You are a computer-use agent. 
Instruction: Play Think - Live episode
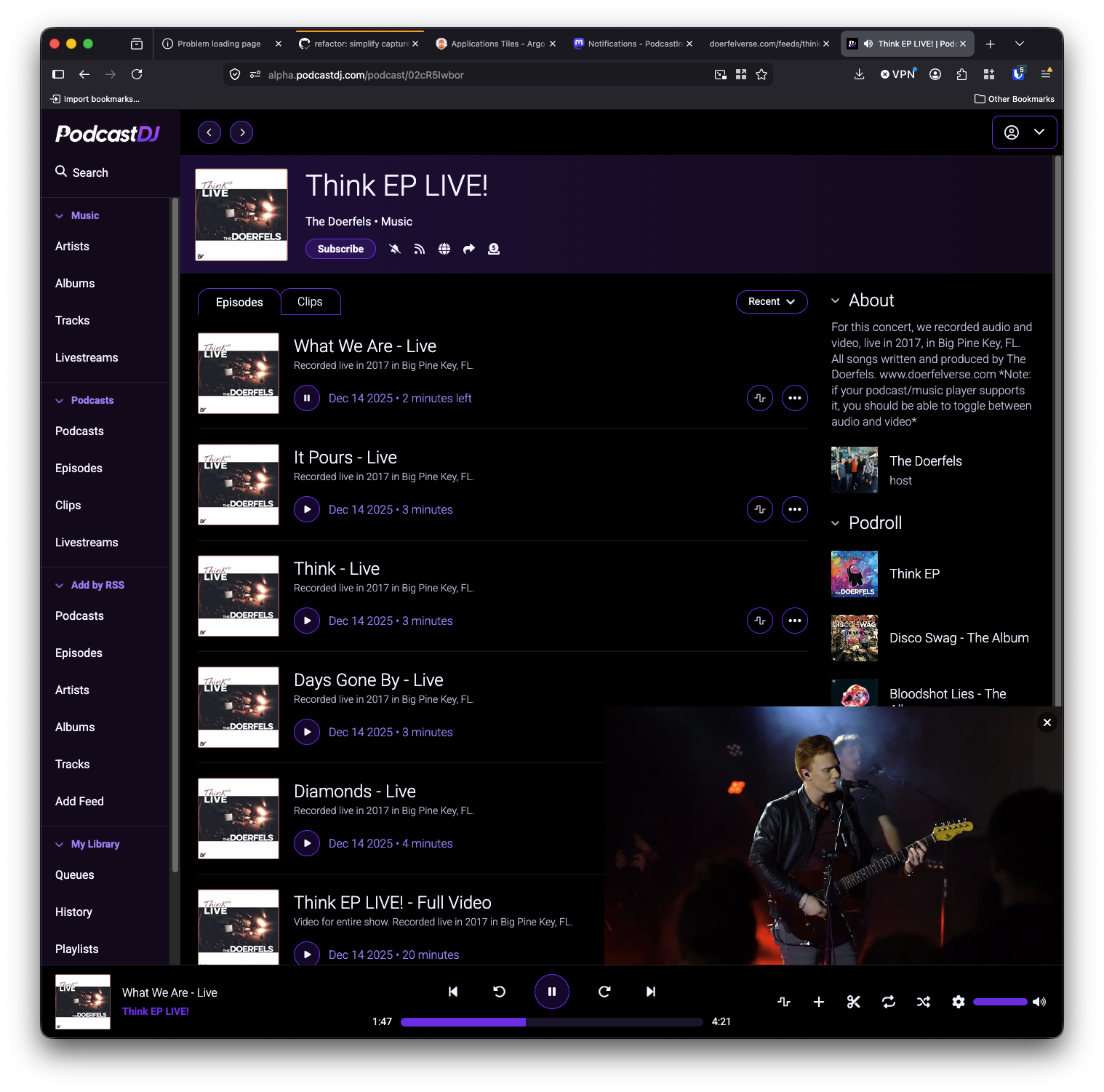[307, 621]
